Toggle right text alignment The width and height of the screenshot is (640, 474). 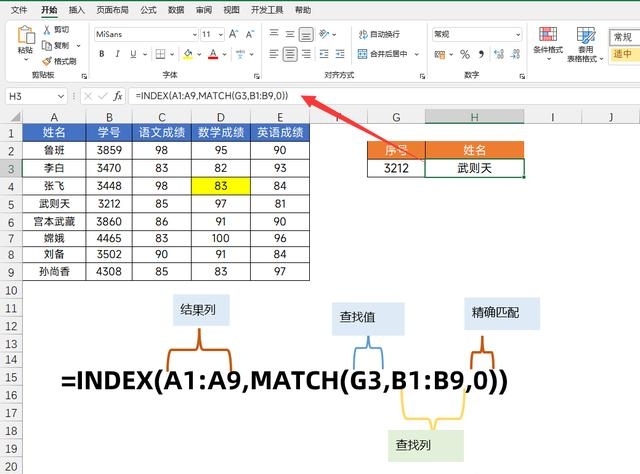pyautogui.click(x=306, y=54)
